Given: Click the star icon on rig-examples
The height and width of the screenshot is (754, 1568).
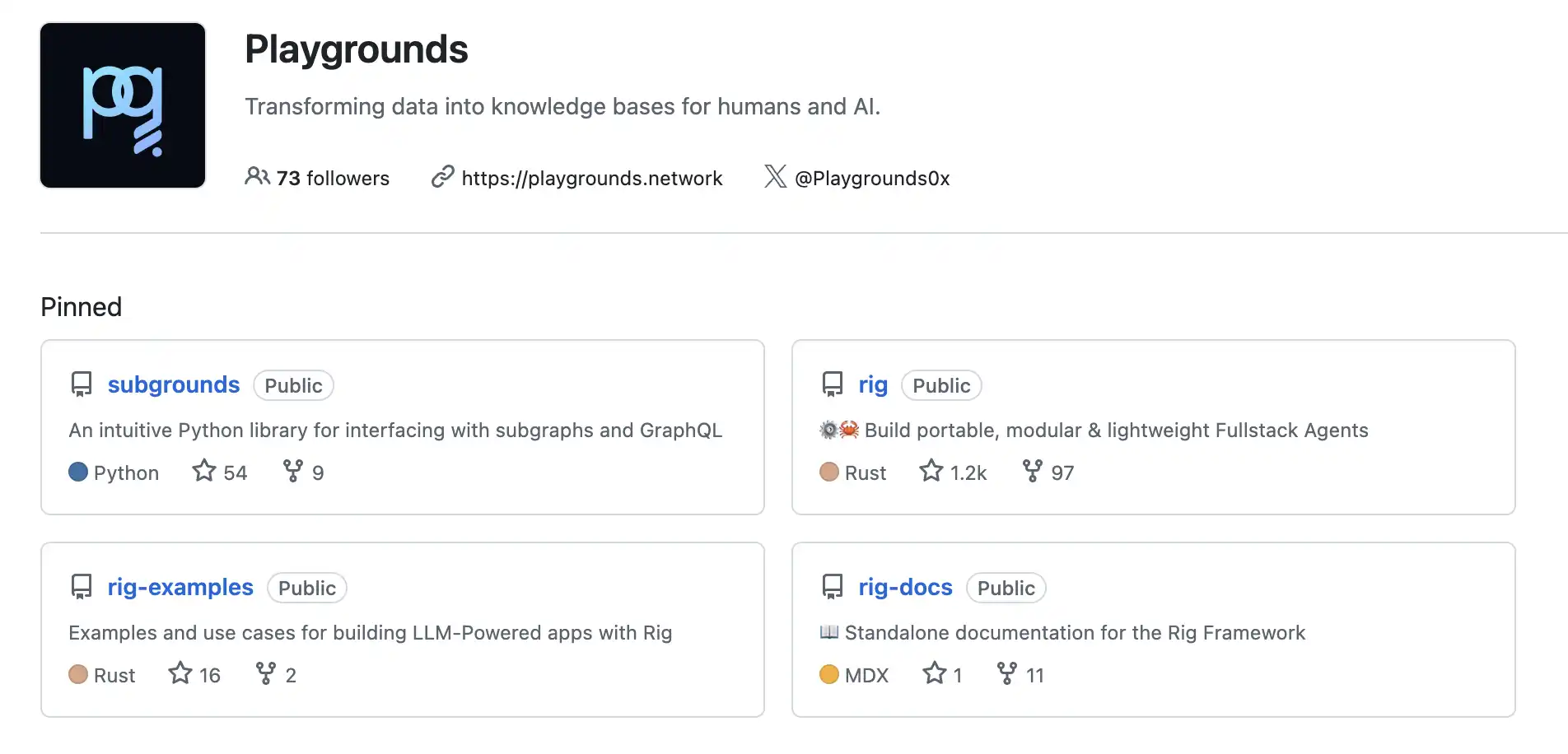Looking at the screenshot, I should (x=180, y=673).
